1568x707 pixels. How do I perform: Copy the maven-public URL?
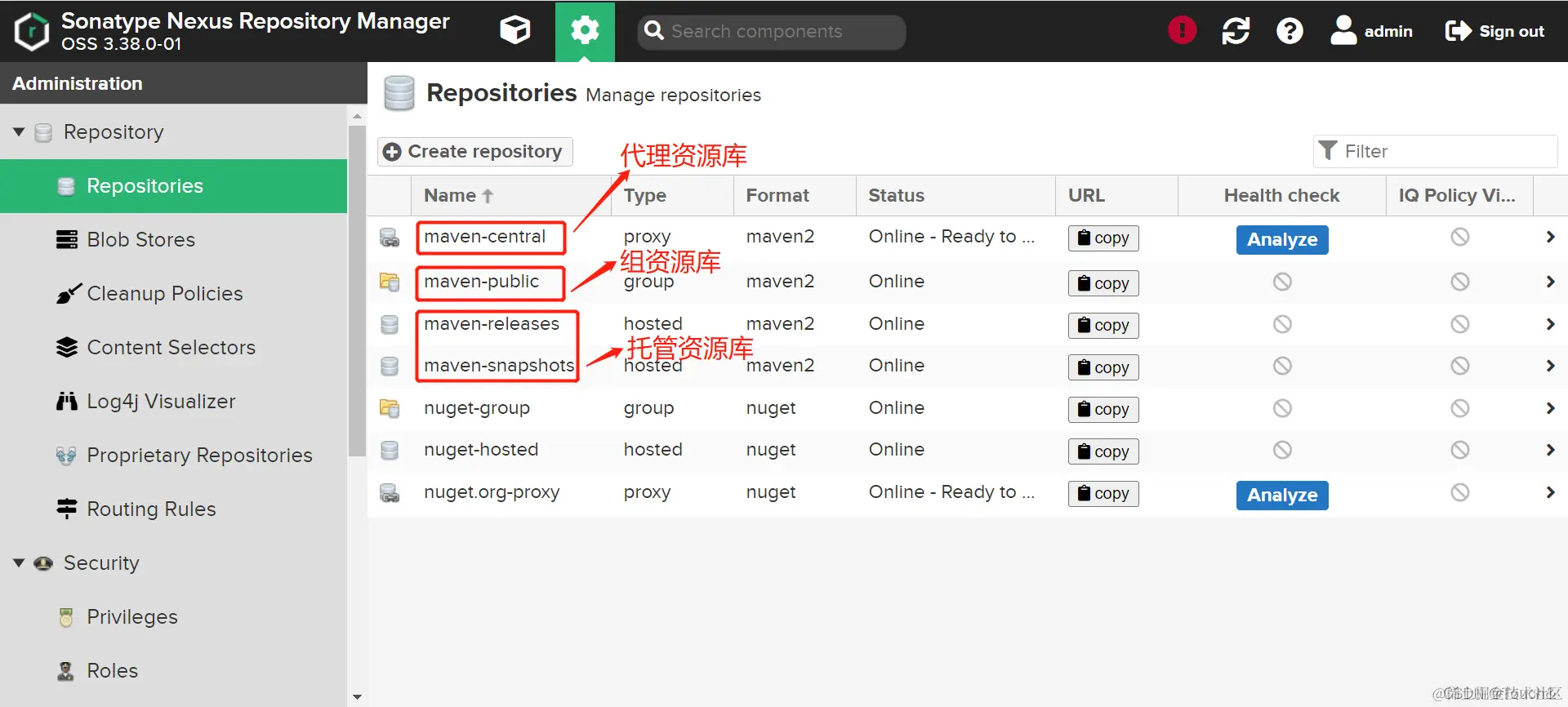[x=1103, y=283]
